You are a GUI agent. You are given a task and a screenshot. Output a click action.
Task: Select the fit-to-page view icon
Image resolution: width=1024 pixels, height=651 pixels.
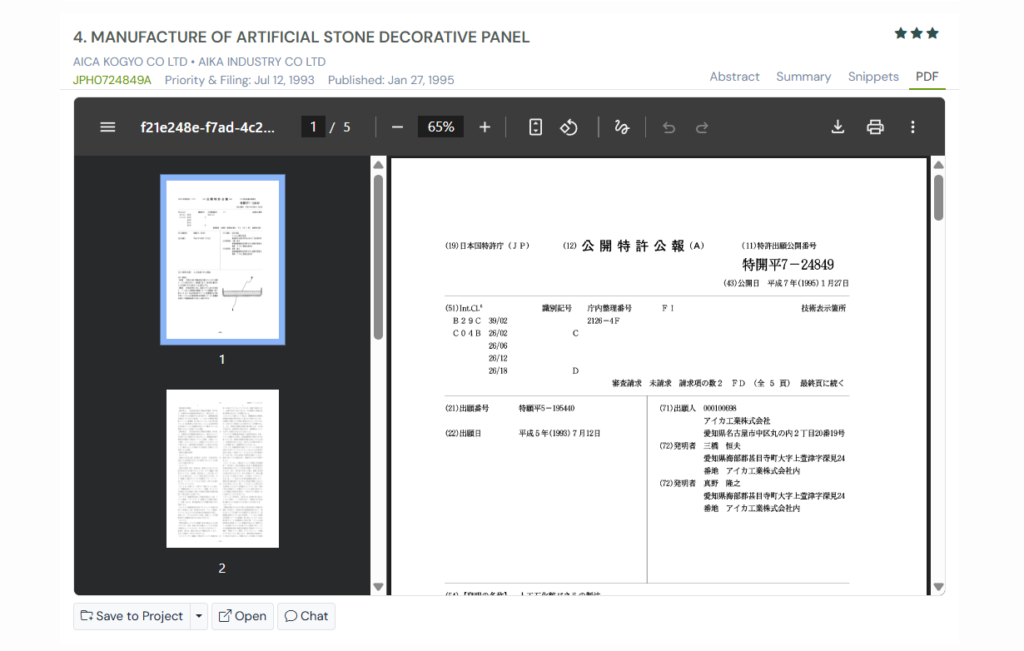point(535,126)
